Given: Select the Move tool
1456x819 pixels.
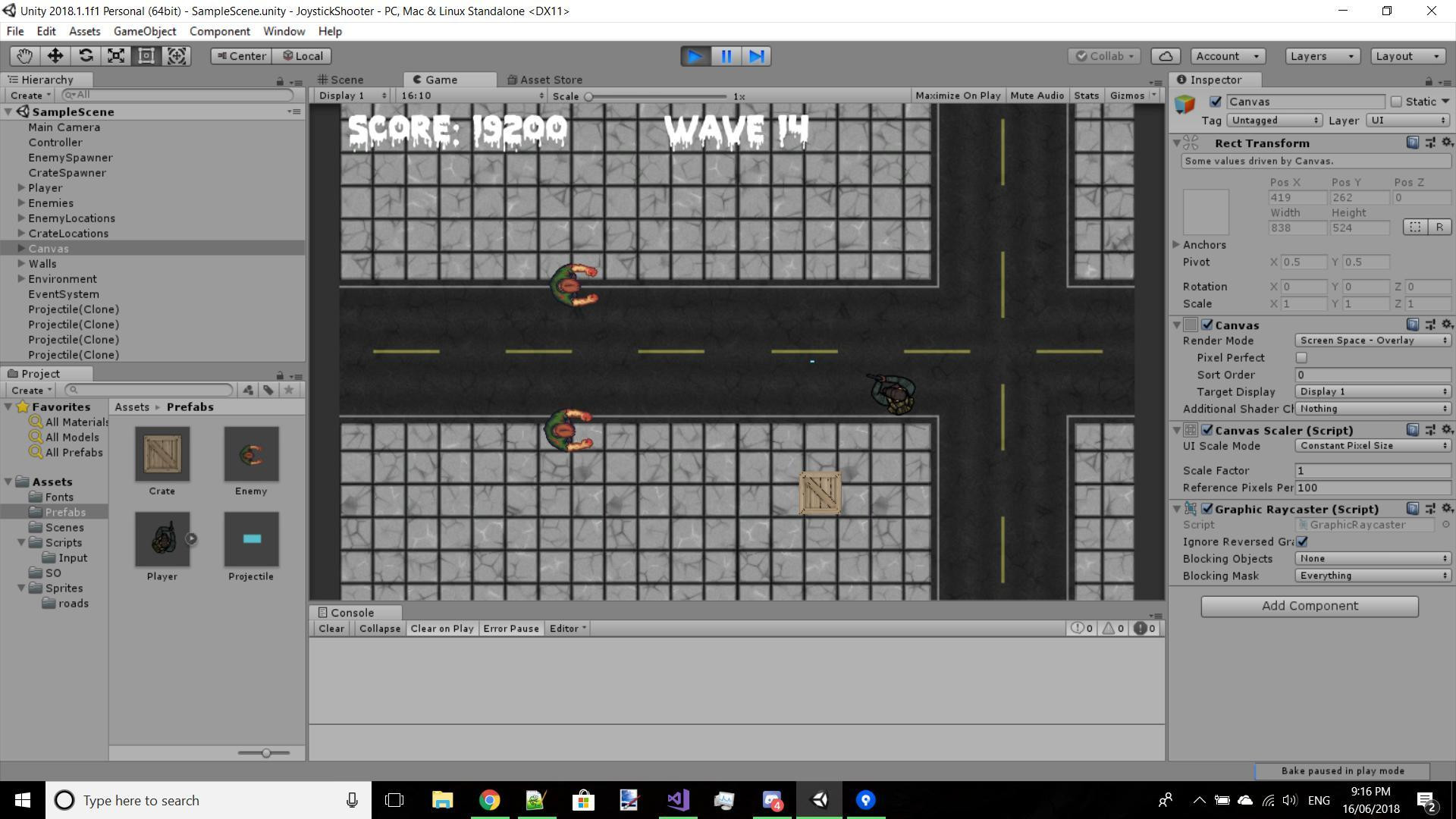Looking at the screenshot, I should coord(55,56).
